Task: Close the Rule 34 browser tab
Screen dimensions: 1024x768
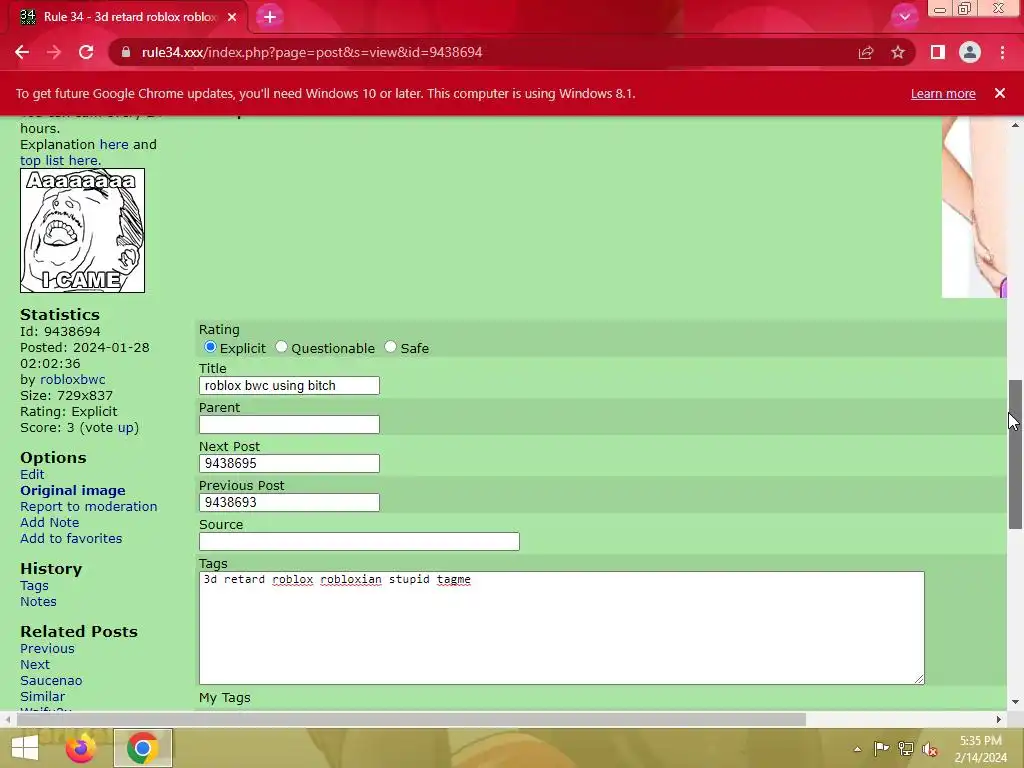Action: pos(232,17)
